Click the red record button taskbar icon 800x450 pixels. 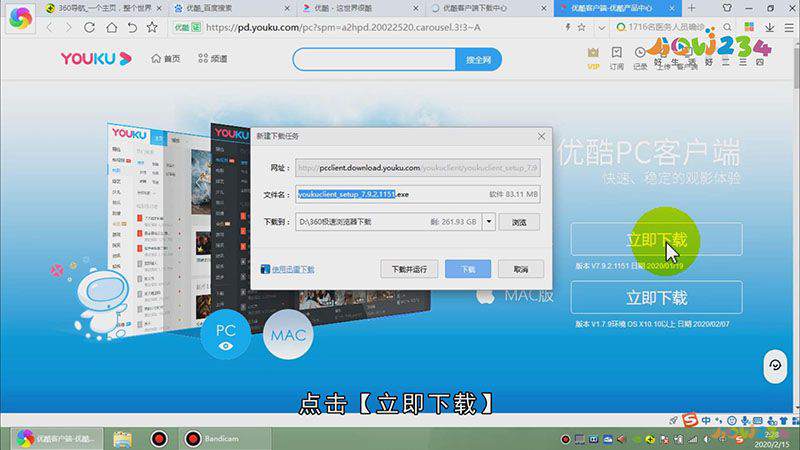(159, 439)
